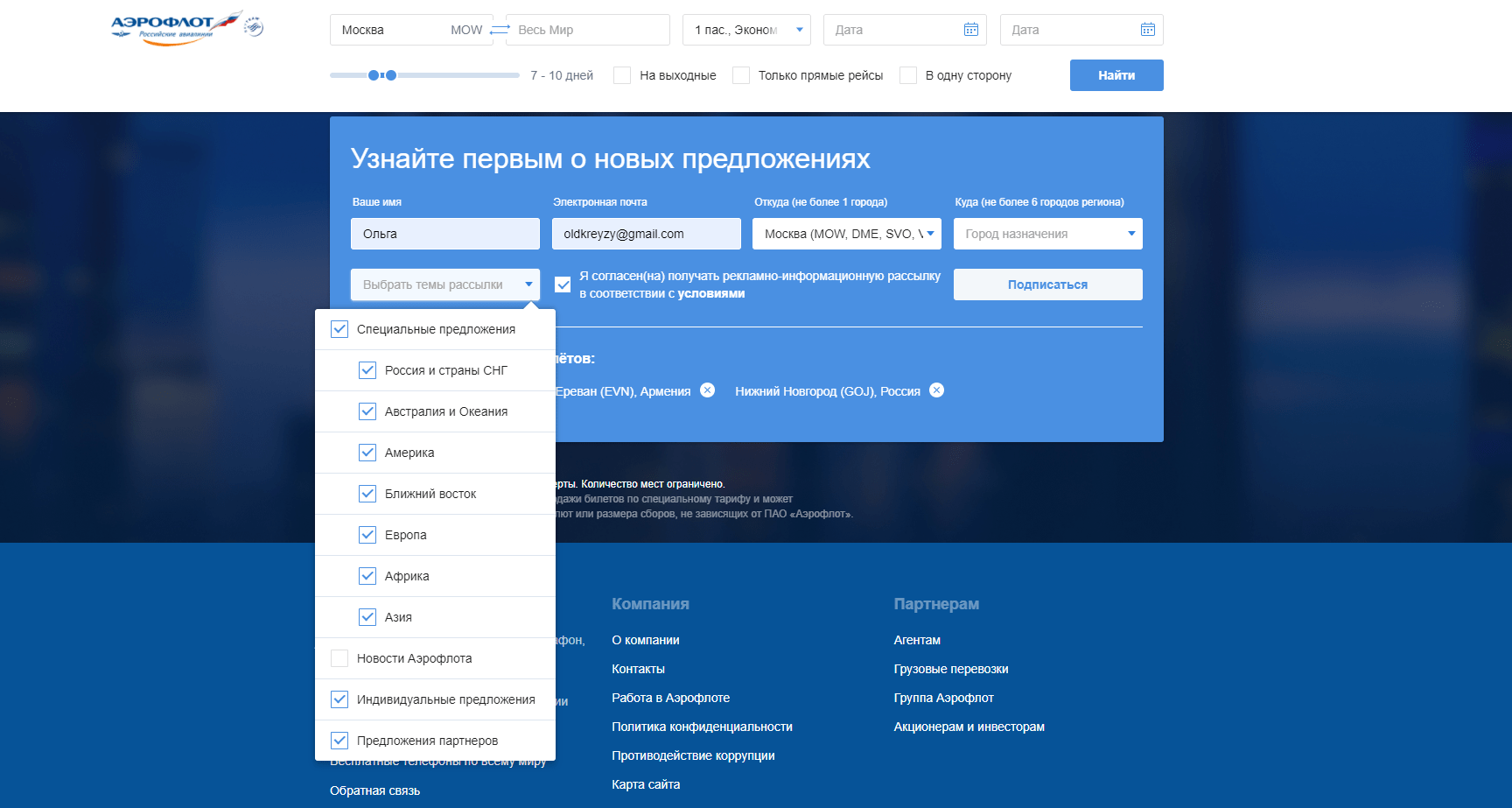This screenshot has height=808, width=1512.
Task: Uncheck Европа topic checkbox
Action: coord(367,535)
